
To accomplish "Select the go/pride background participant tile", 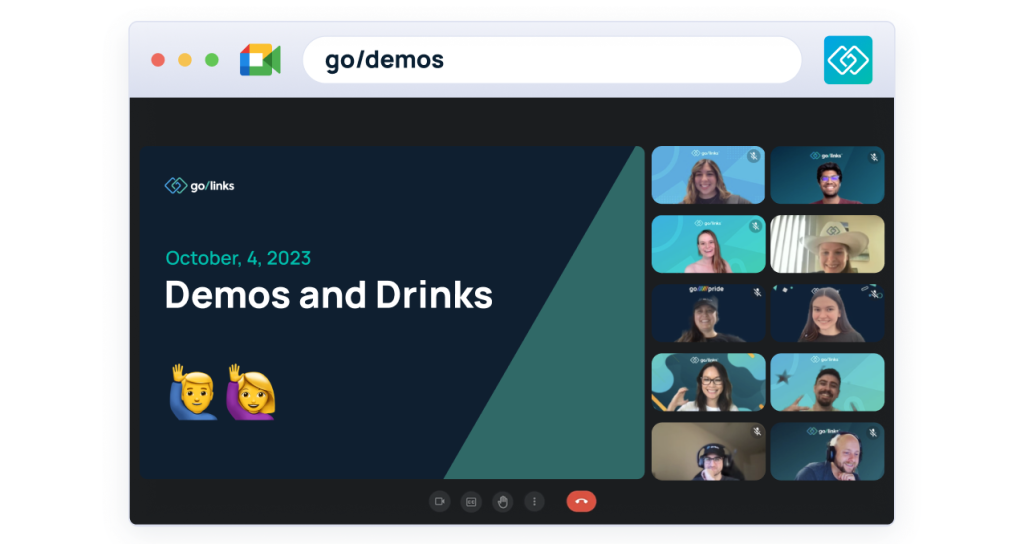I will pos(709,313).
